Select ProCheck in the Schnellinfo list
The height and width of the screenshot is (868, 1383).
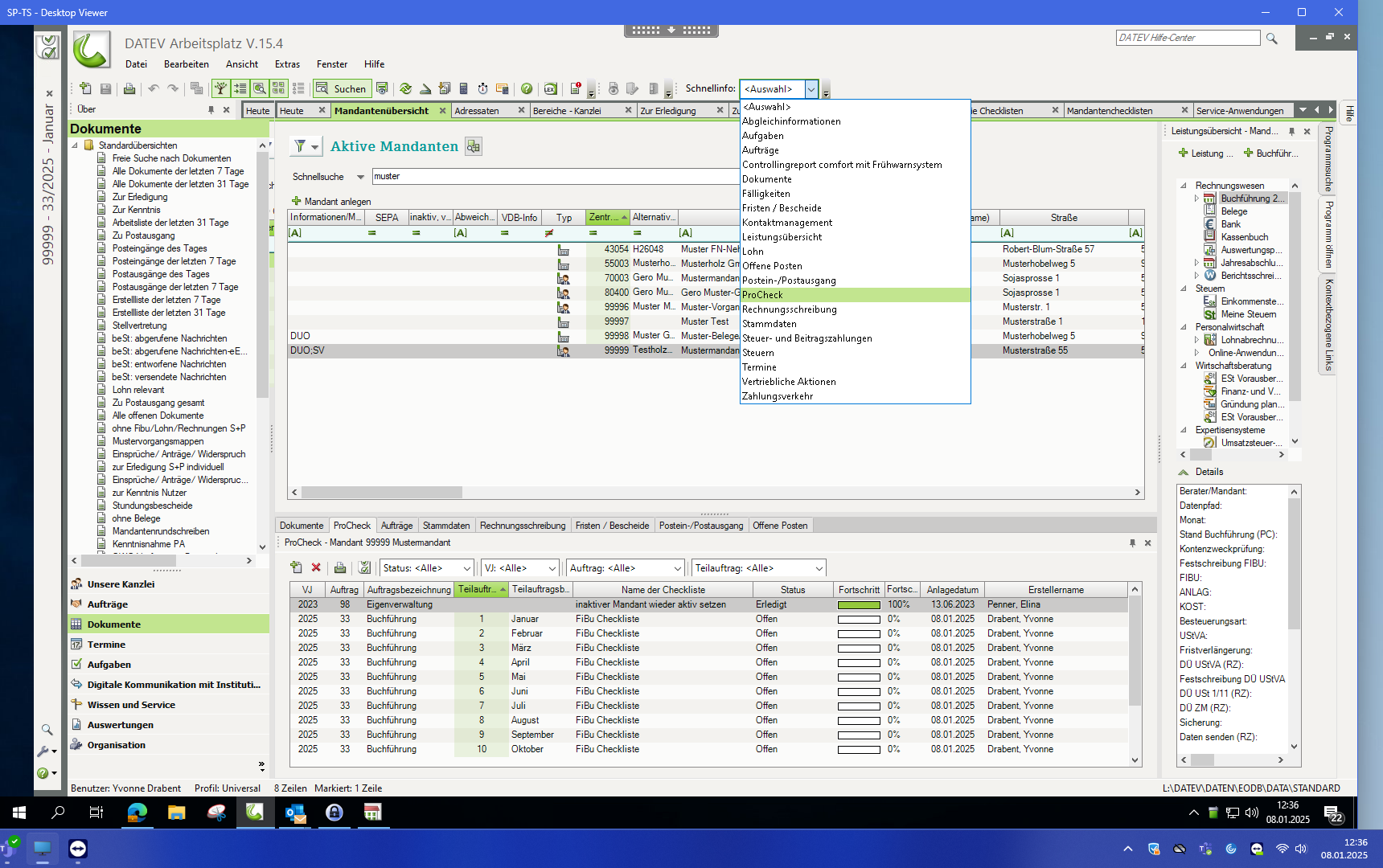(762, 295)
